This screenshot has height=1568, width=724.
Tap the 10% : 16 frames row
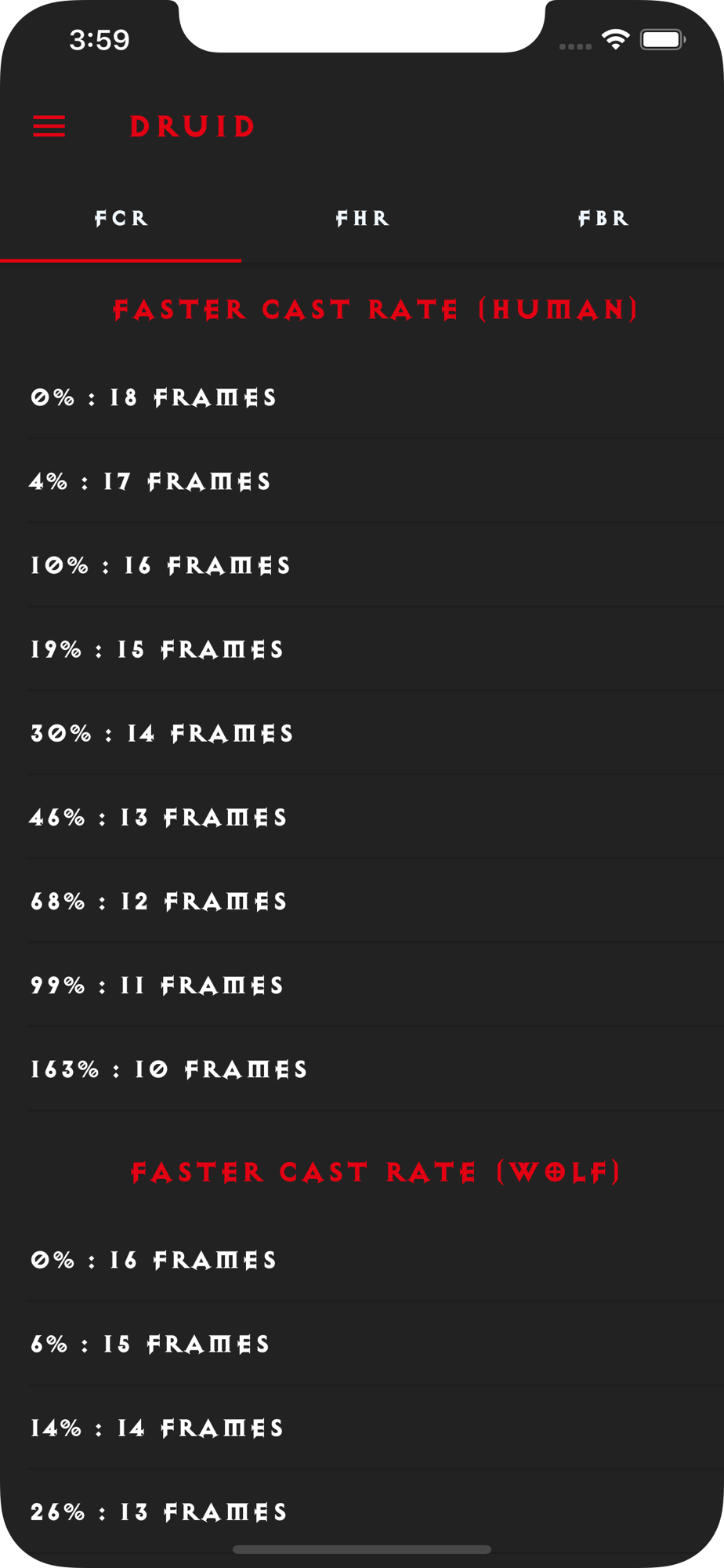(x=376, y=565)
